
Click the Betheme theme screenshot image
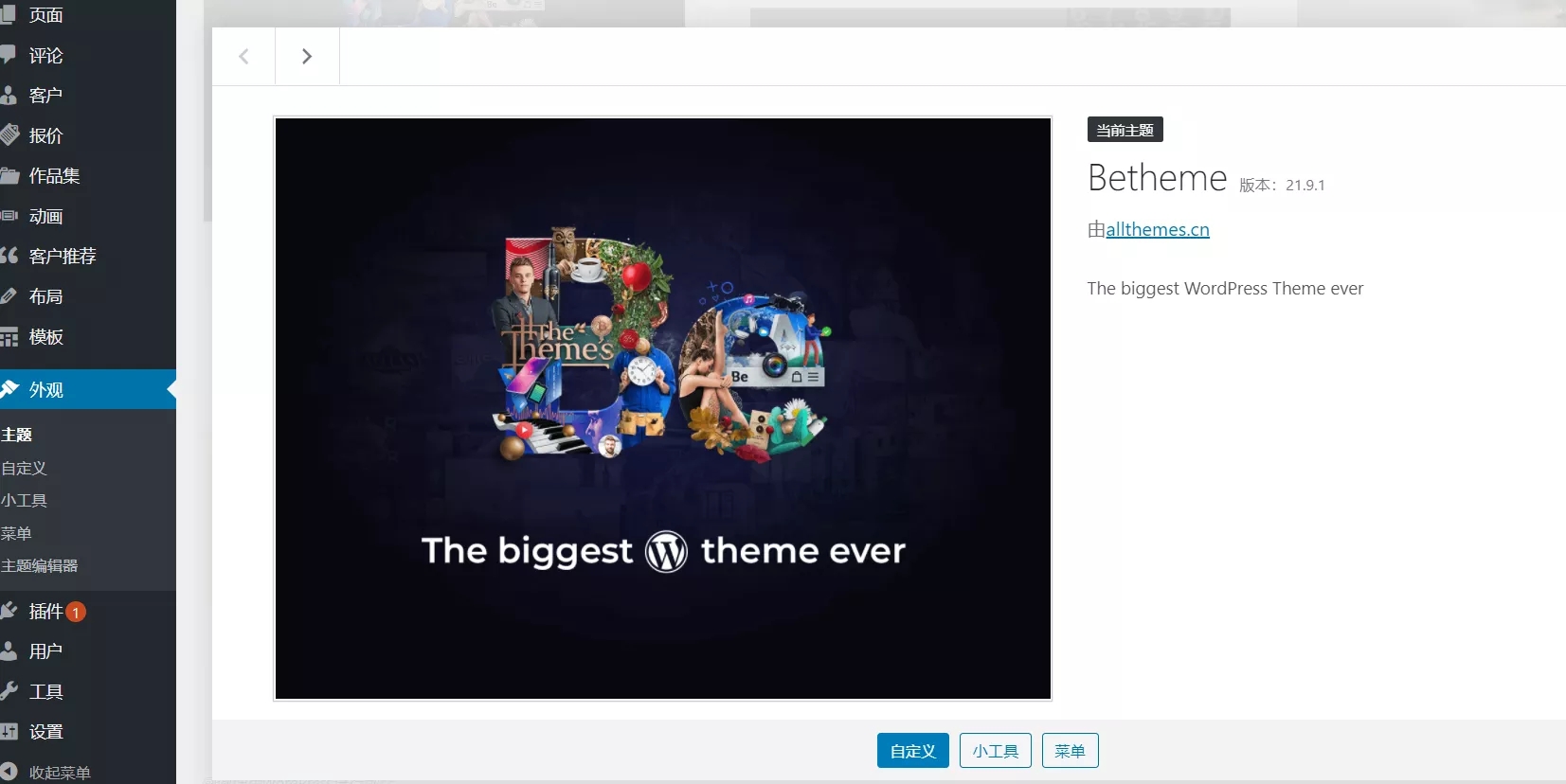pyautogui.click(x=663, y=409)
